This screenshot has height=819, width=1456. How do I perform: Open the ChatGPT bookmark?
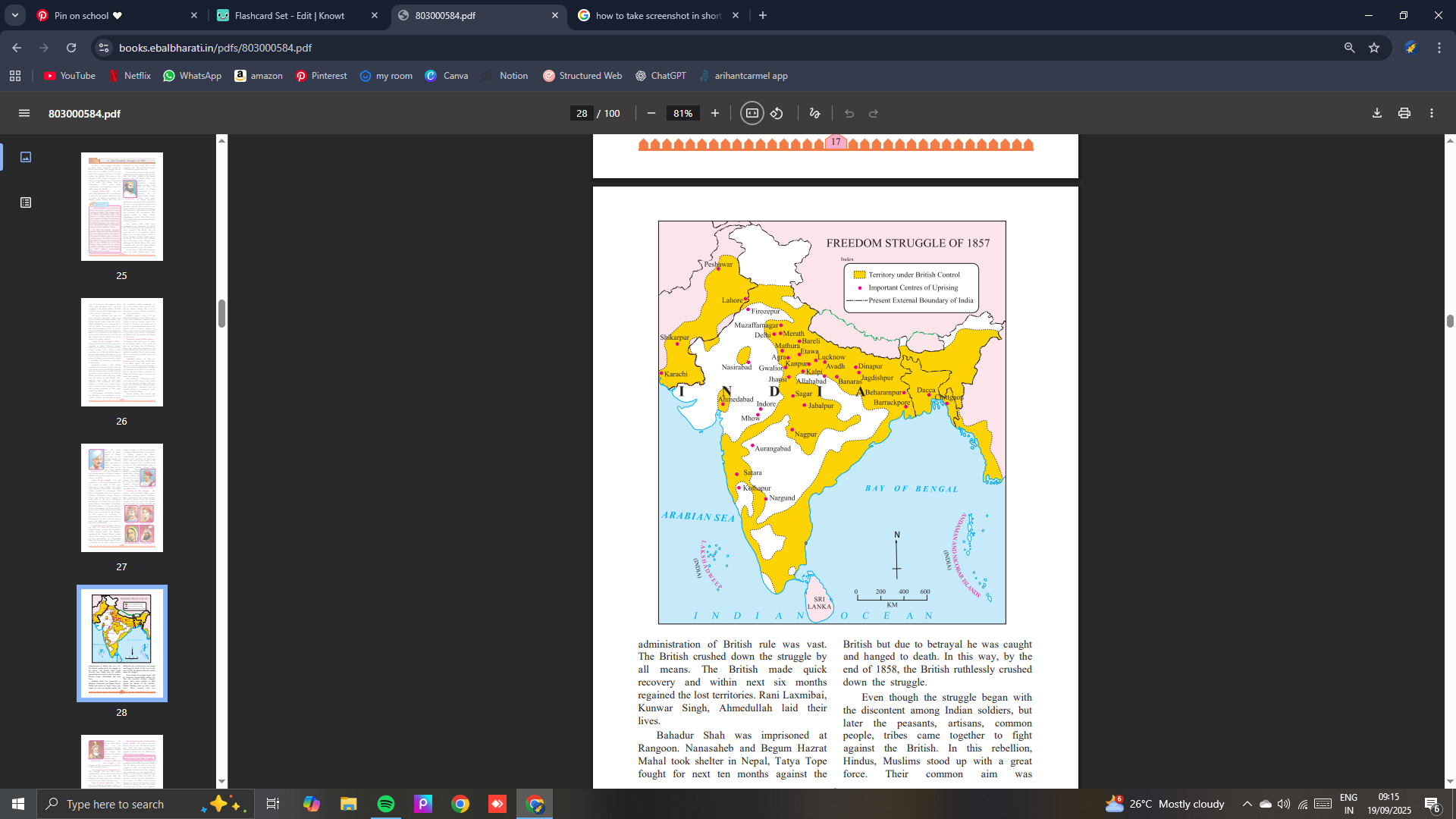point(661,76)
